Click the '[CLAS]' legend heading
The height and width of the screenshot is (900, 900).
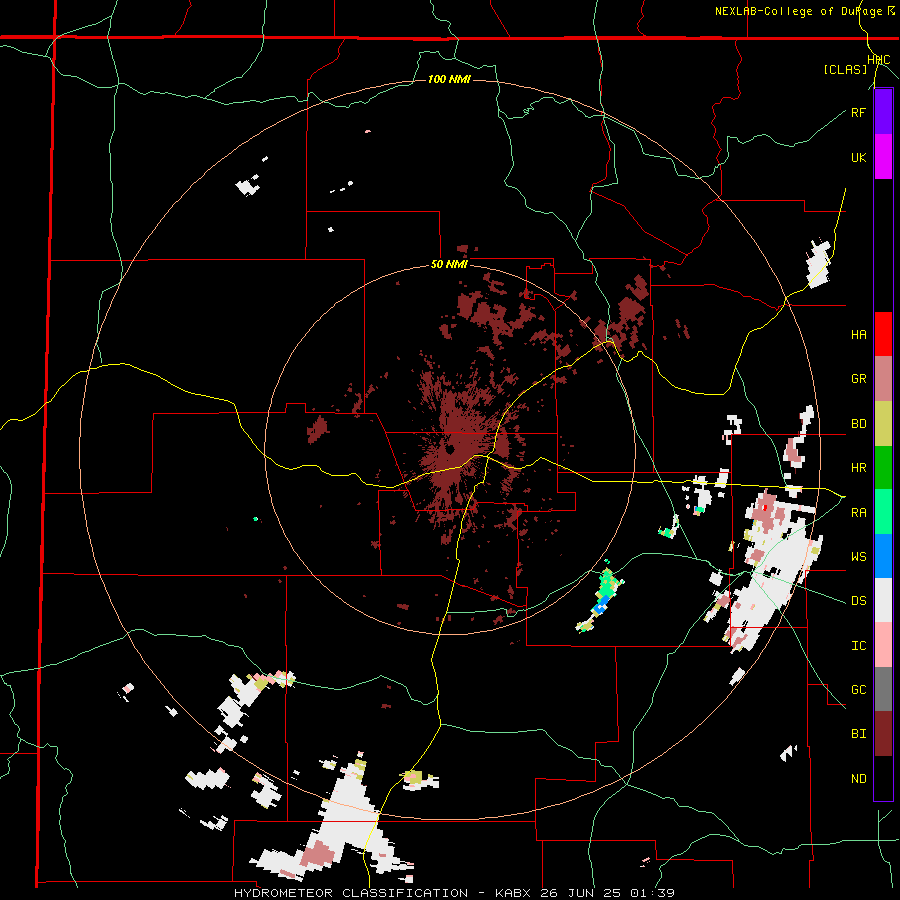845,69
